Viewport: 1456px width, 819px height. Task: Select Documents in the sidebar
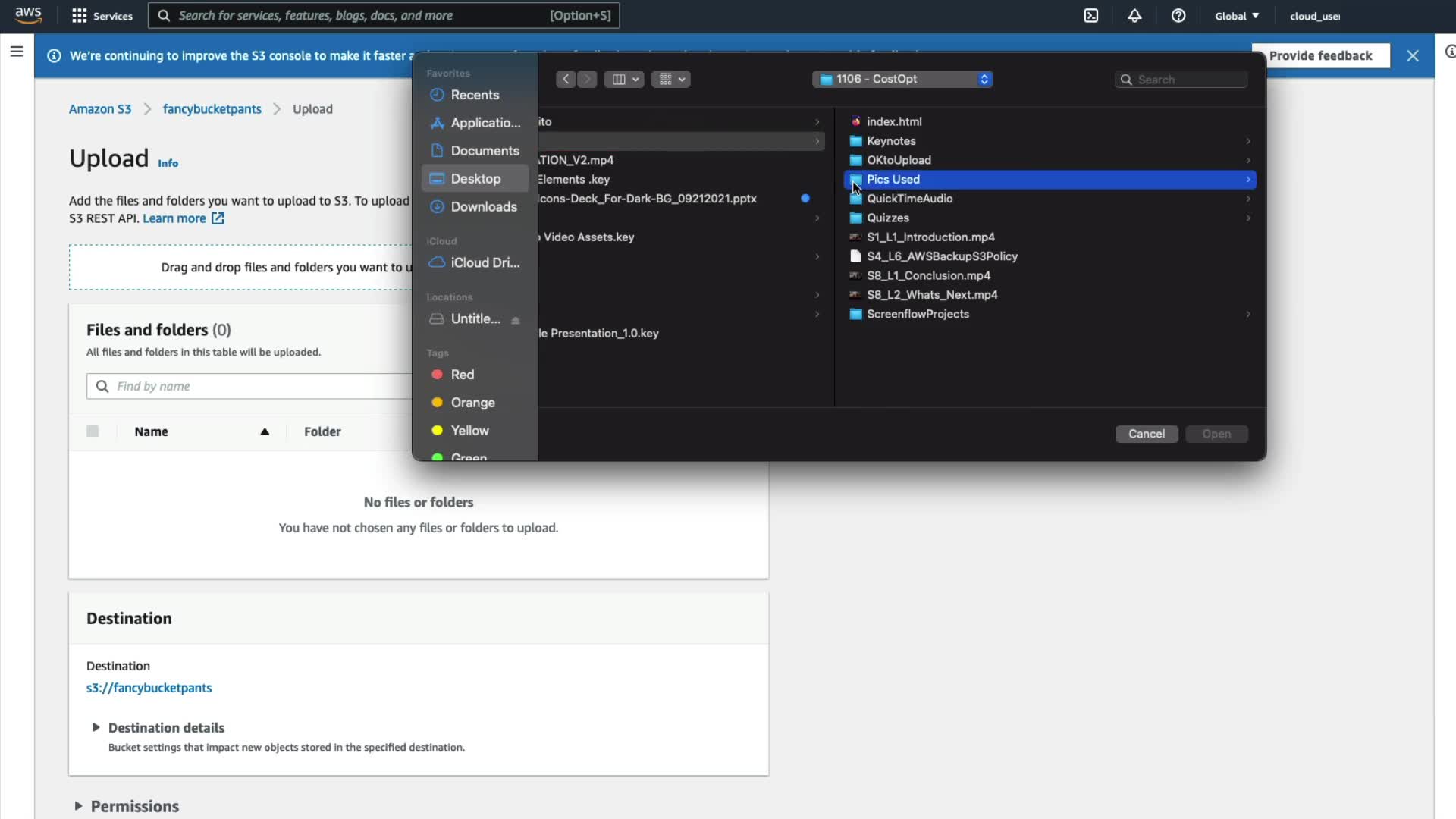pyautogui.click(x=484, y=151)
